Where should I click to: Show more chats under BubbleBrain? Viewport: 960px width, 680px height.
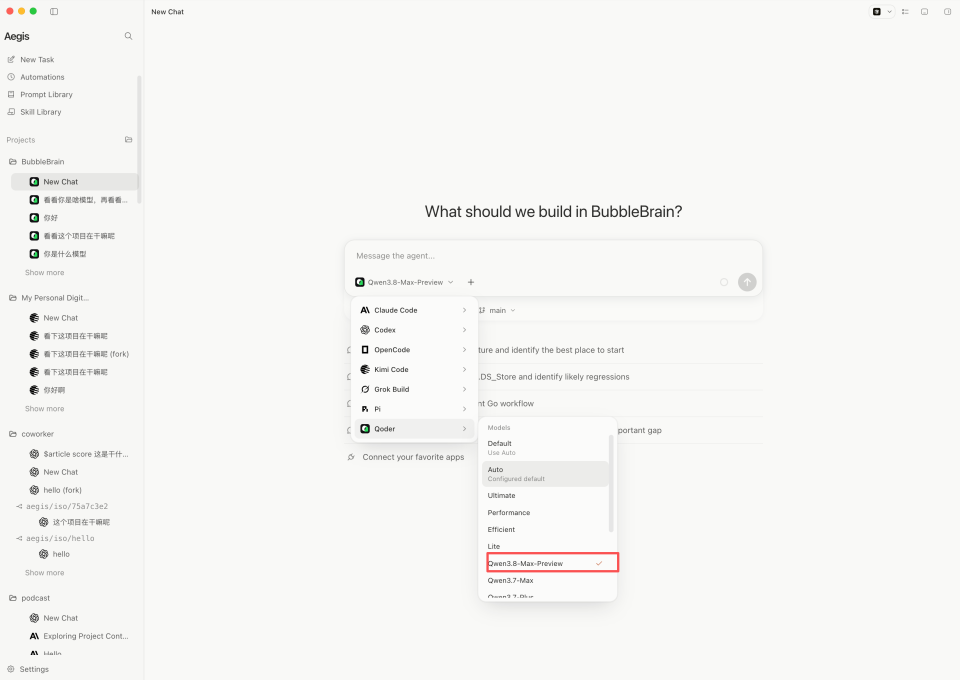point(44,272)
